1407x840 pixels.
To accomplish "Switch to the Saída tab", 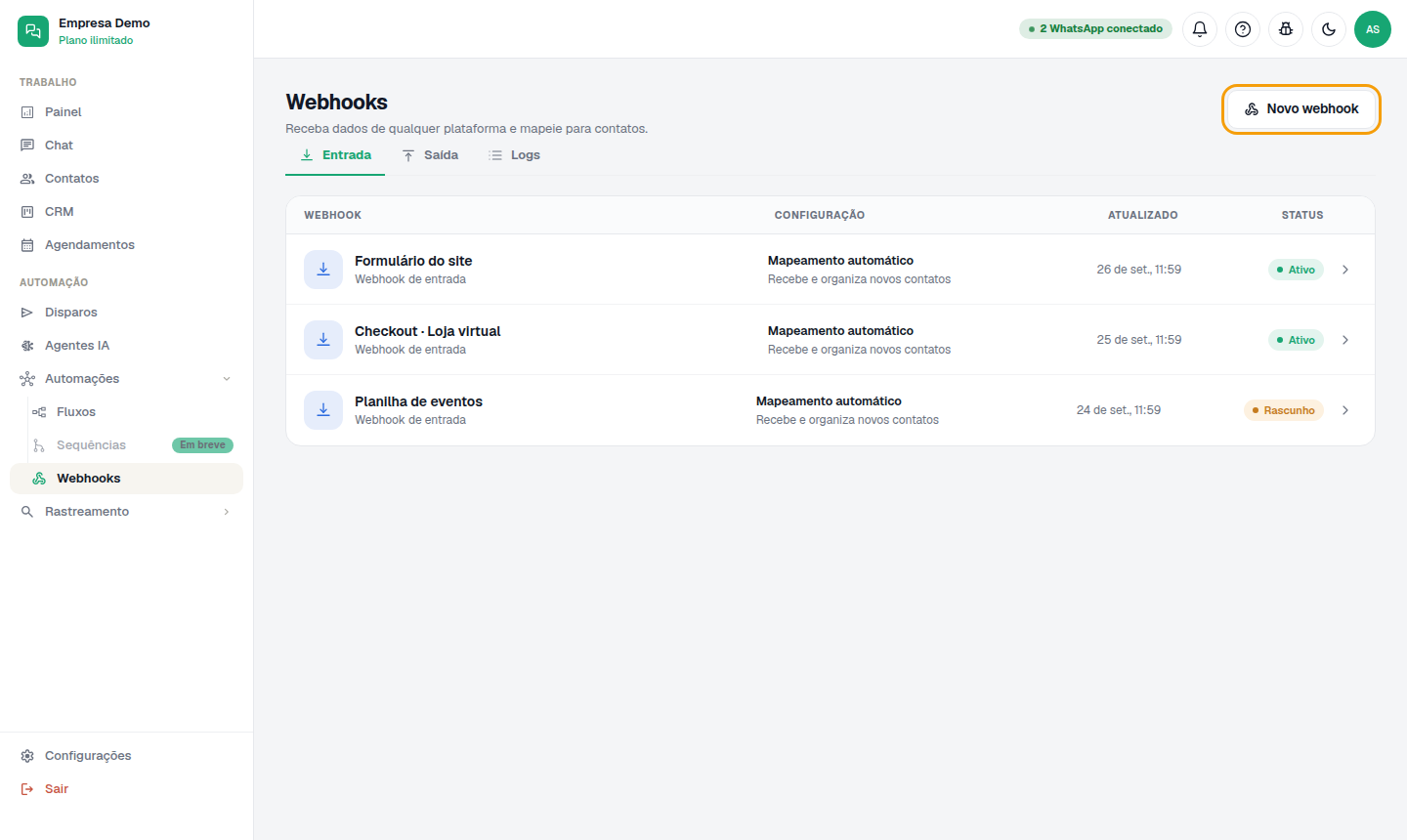I will [x=430, y=155].
